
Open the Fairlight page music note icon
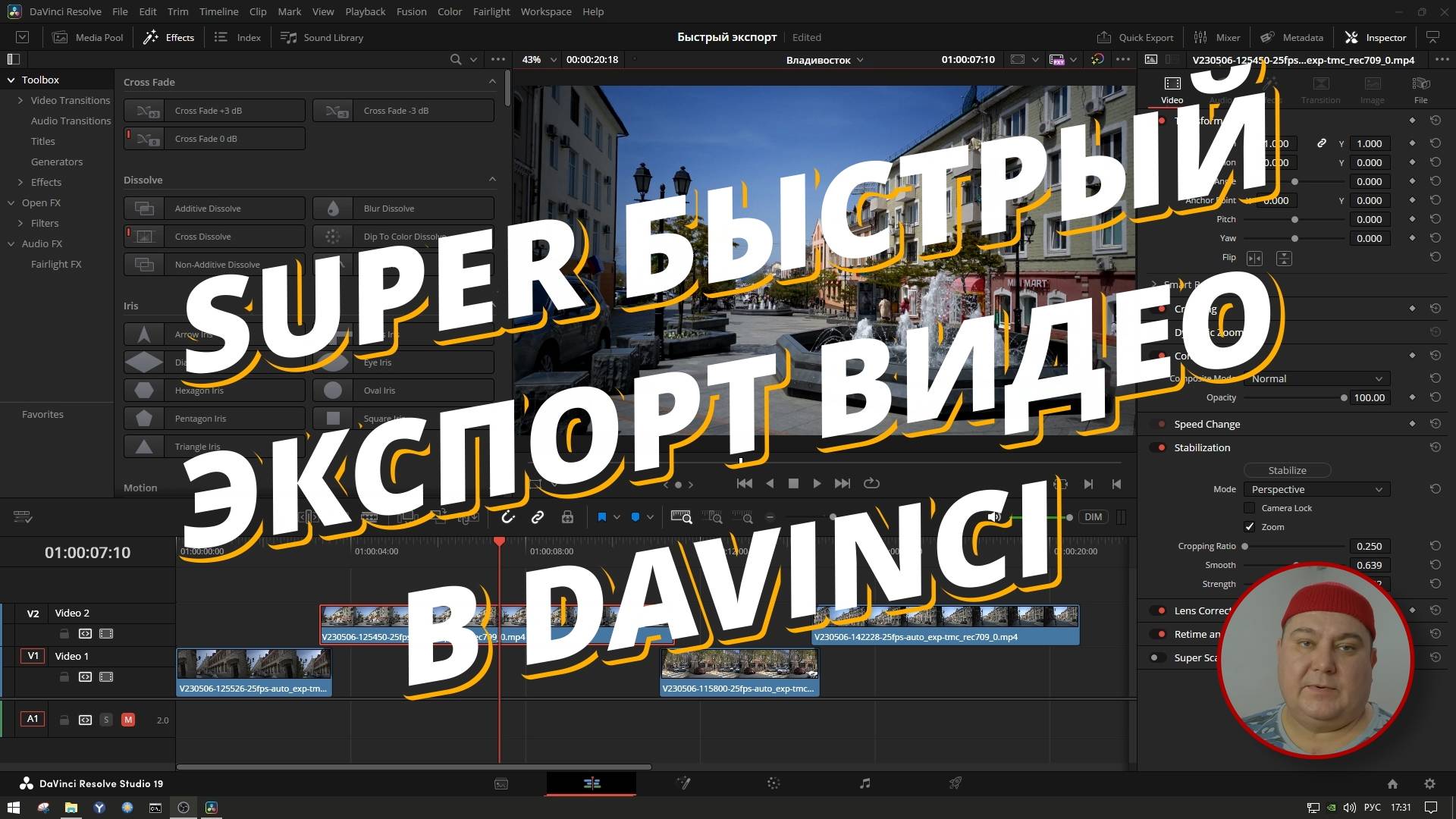[864, 783]
